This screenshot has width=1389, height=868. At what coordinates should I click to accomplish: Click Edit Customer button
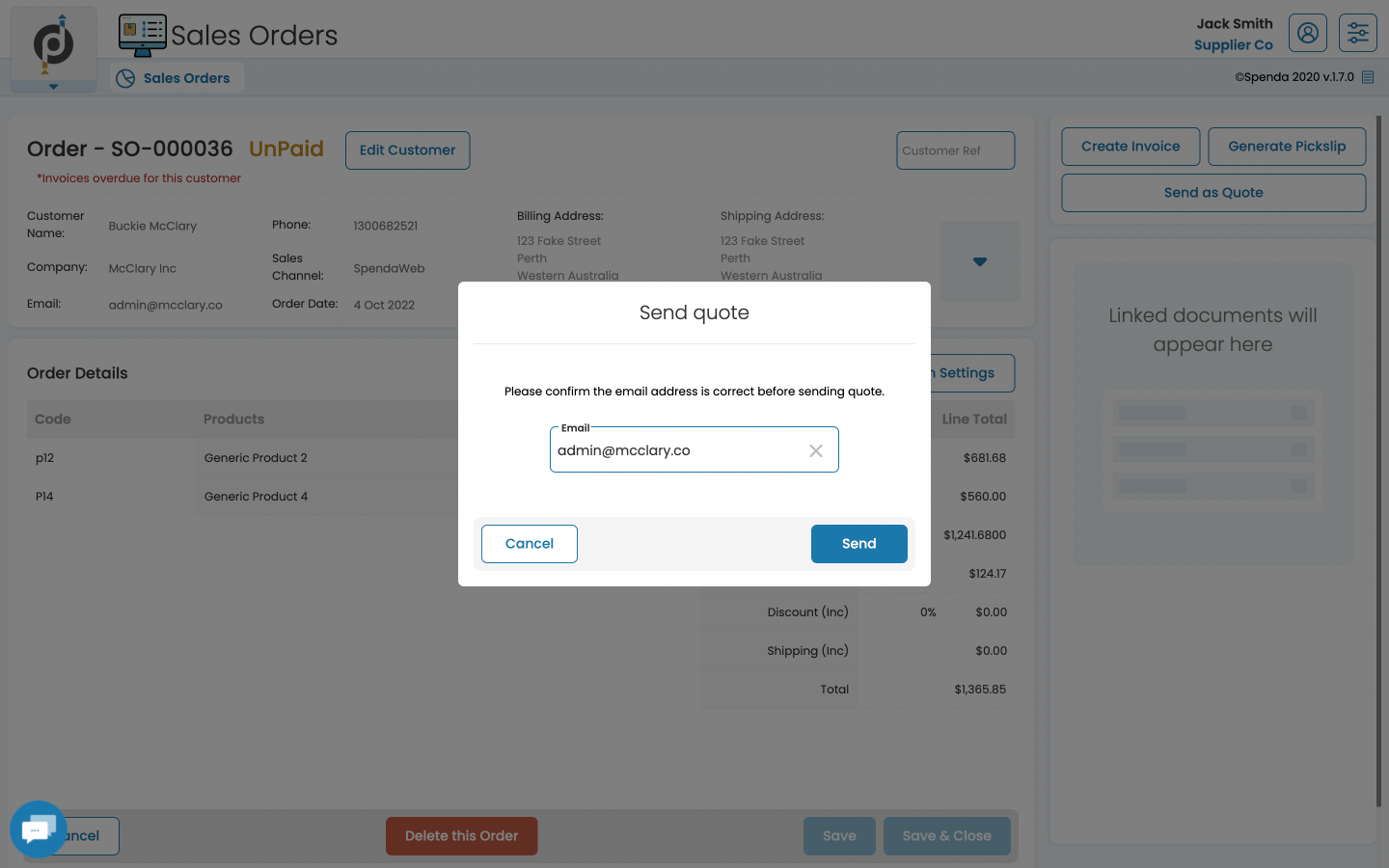[408, 150]
